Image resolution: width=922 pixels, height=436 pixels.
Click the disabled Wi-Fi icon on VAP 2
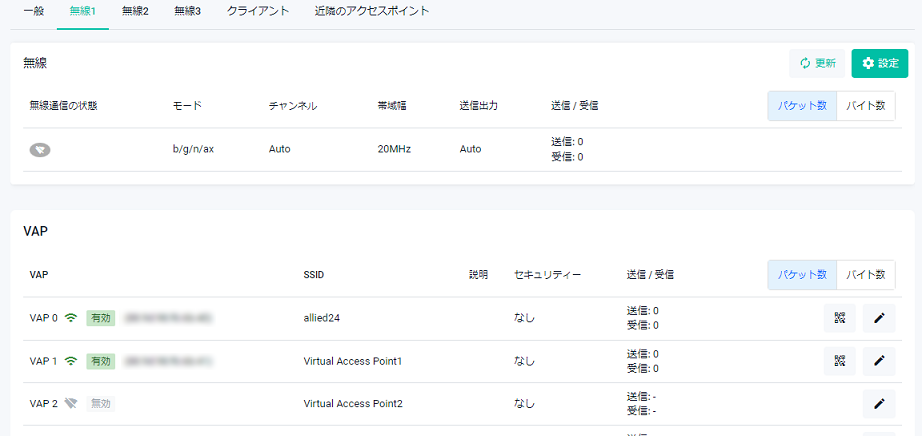click(x=71, y=404)
